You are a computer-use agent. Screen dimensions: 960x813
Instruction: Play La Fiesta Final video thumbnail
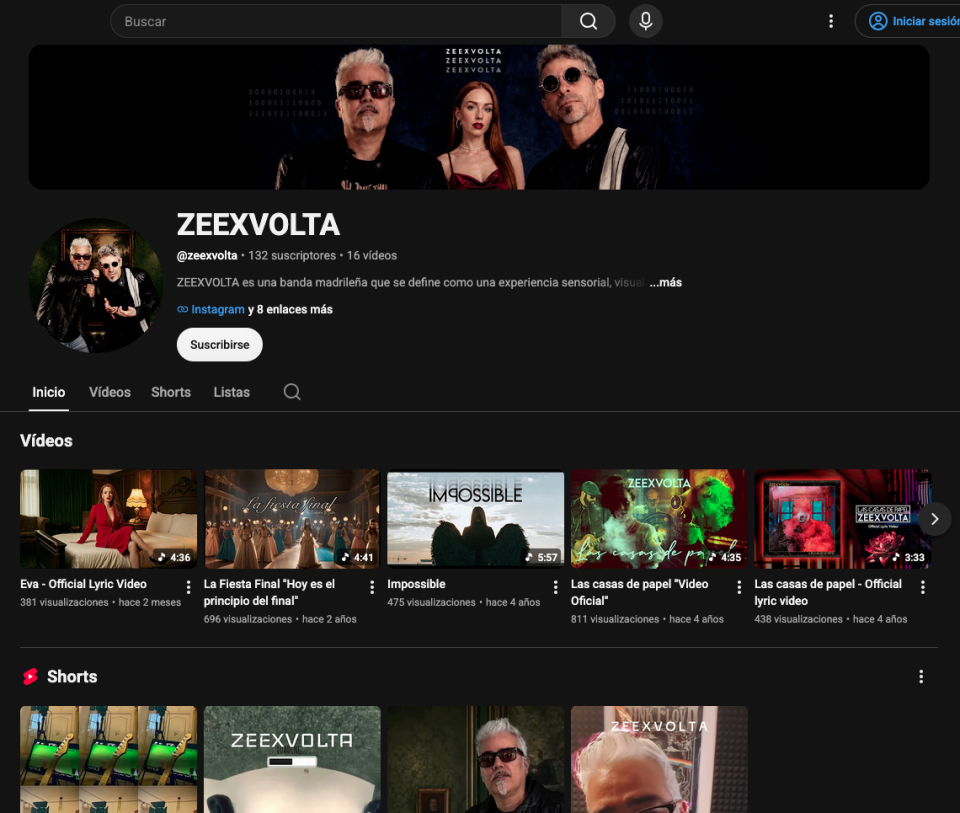(x=292, y=519)
